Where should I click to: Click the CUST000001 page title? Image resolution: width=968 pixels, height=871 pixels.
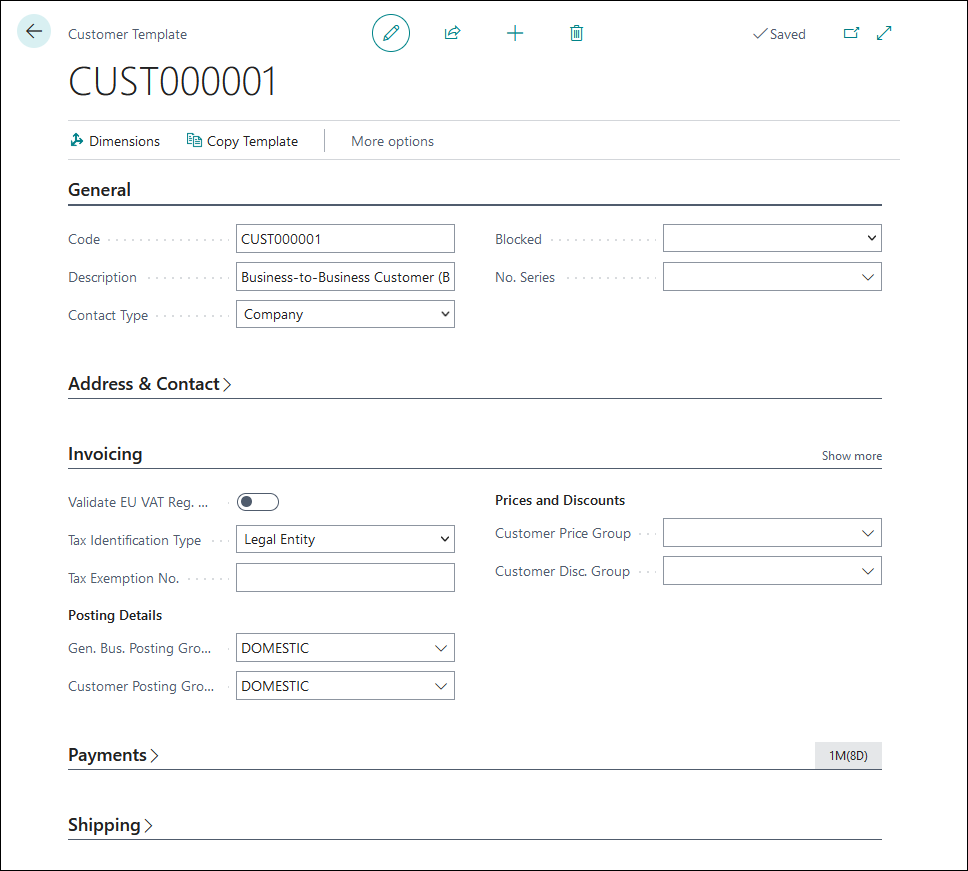pos(172,81)
